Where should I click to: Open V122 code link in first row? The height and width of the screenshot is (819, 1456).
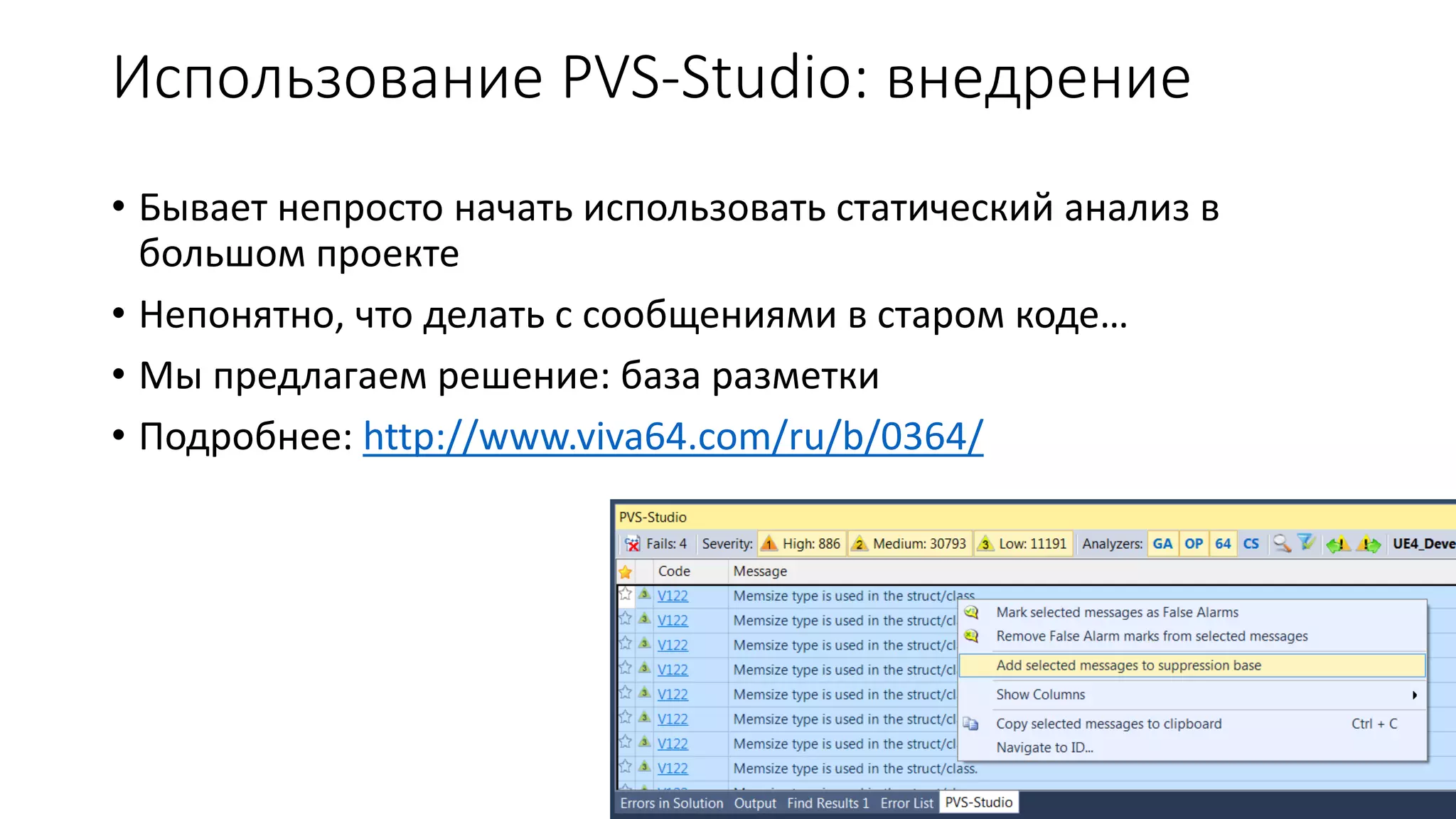673,596
